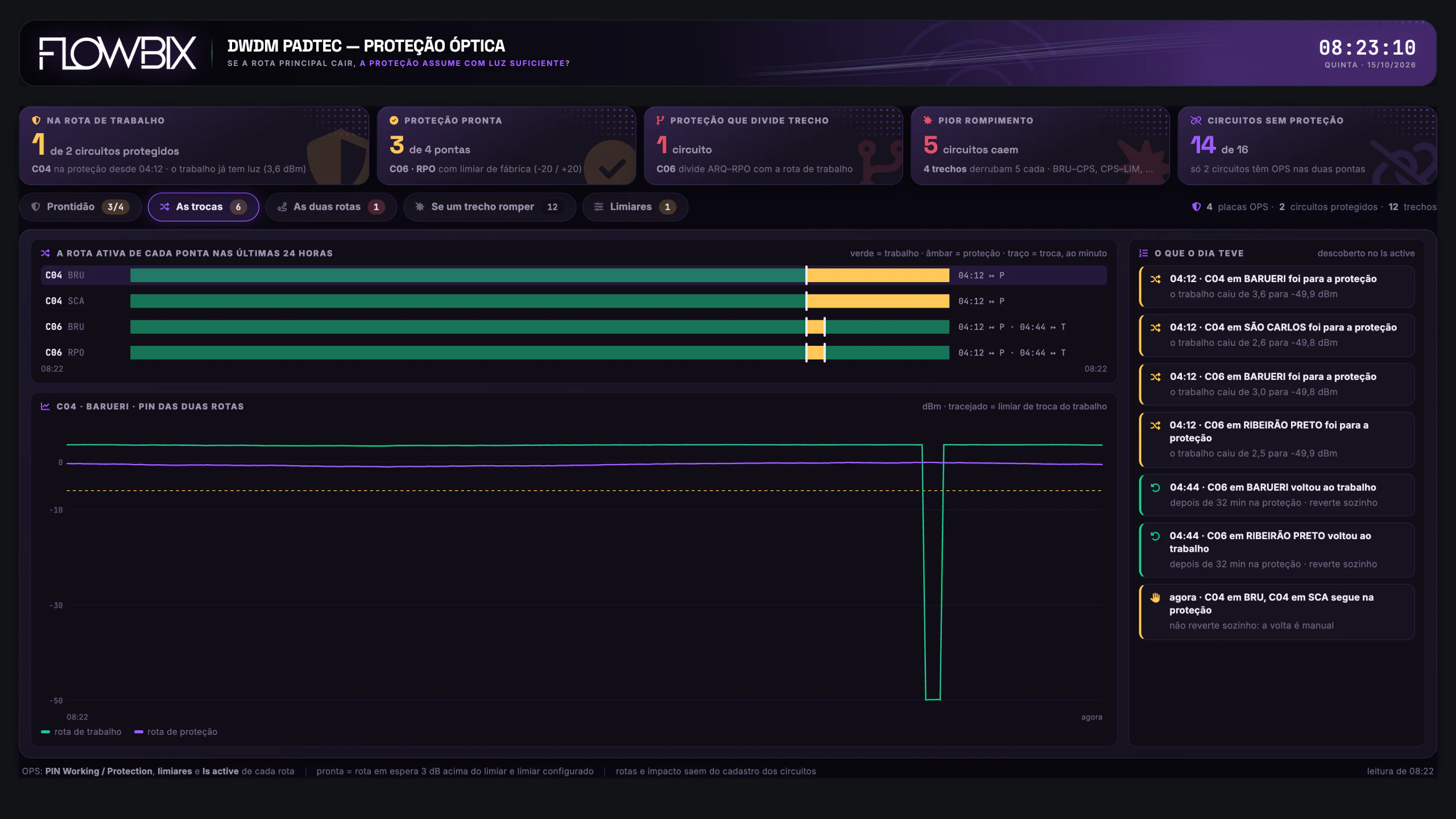Click revert icon on C06 RIBEIRÃO PRETO voltou event

1156,536
